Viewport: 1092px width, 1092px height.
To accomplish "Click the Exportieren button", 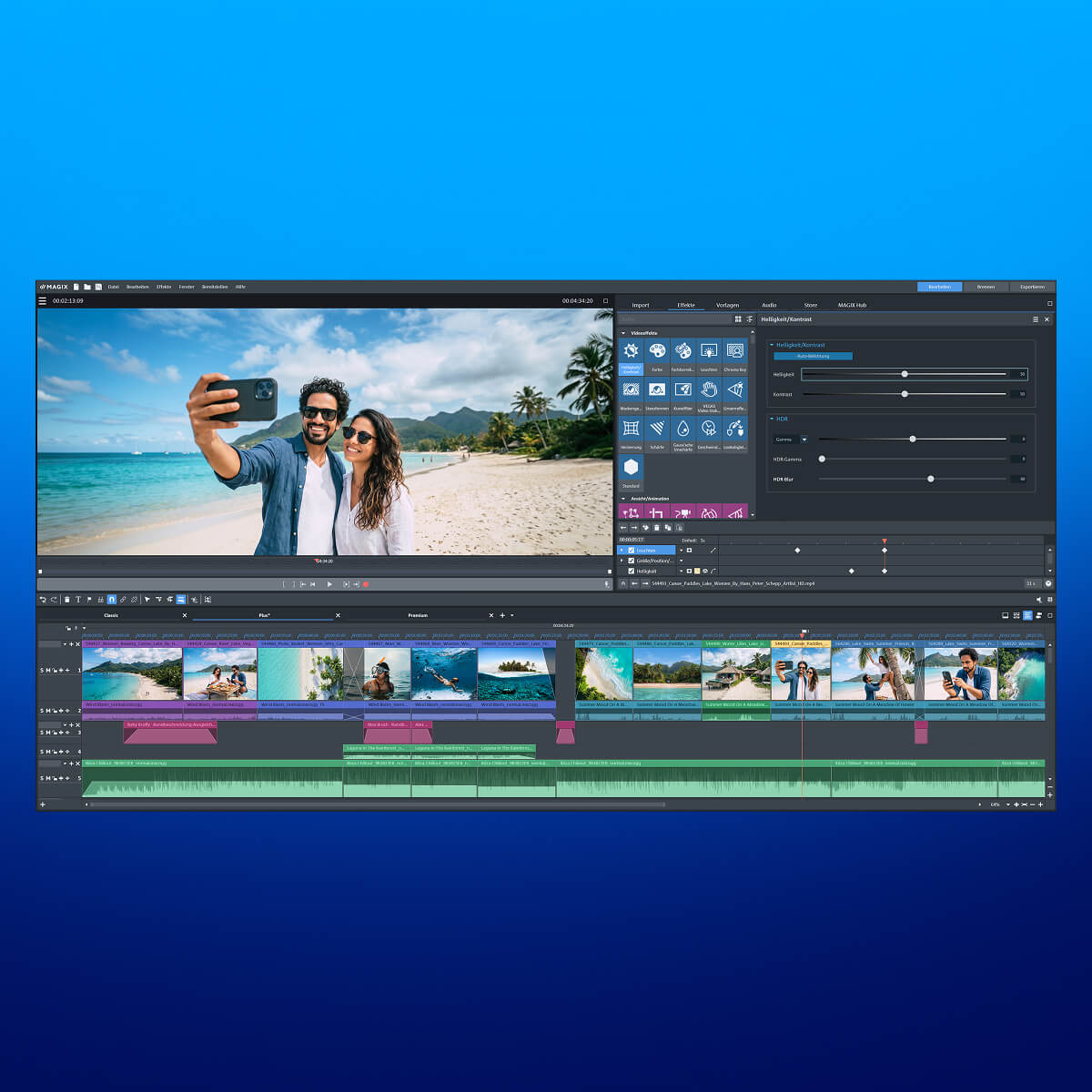I will point(1032,287).
